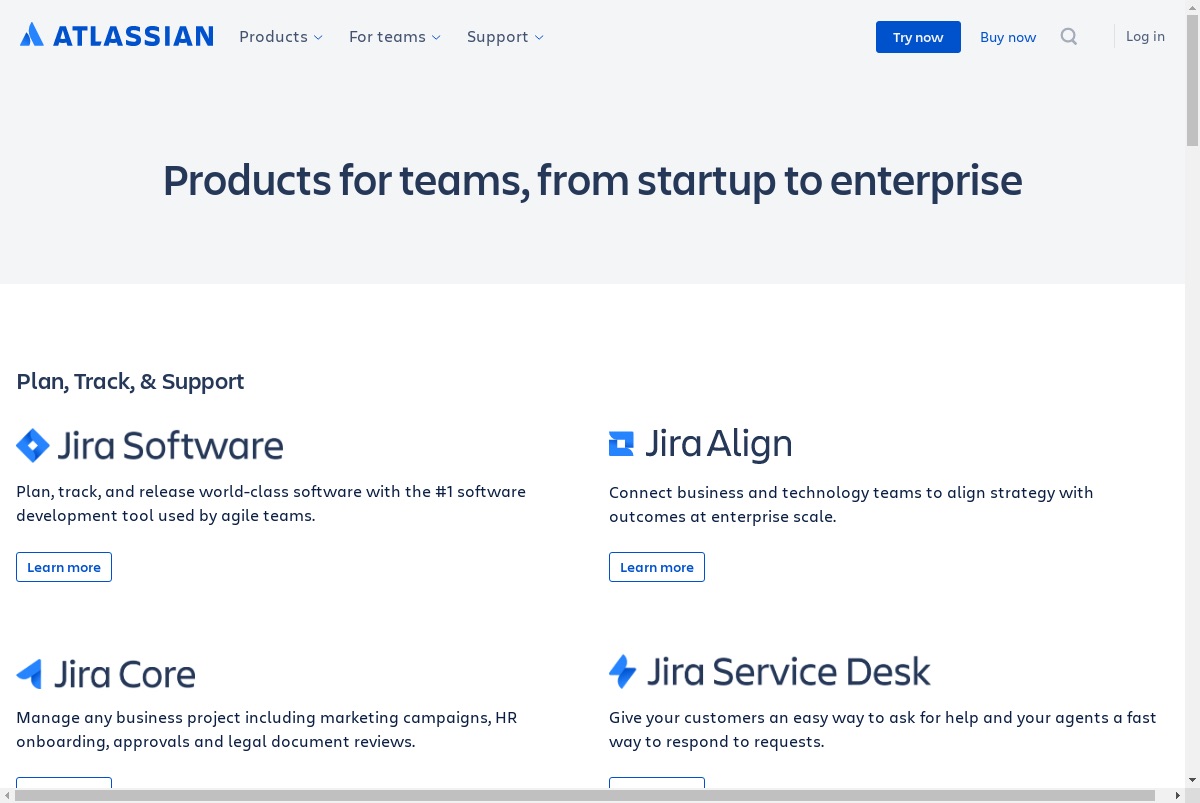Click the Jira Software product title

(170, 445)
